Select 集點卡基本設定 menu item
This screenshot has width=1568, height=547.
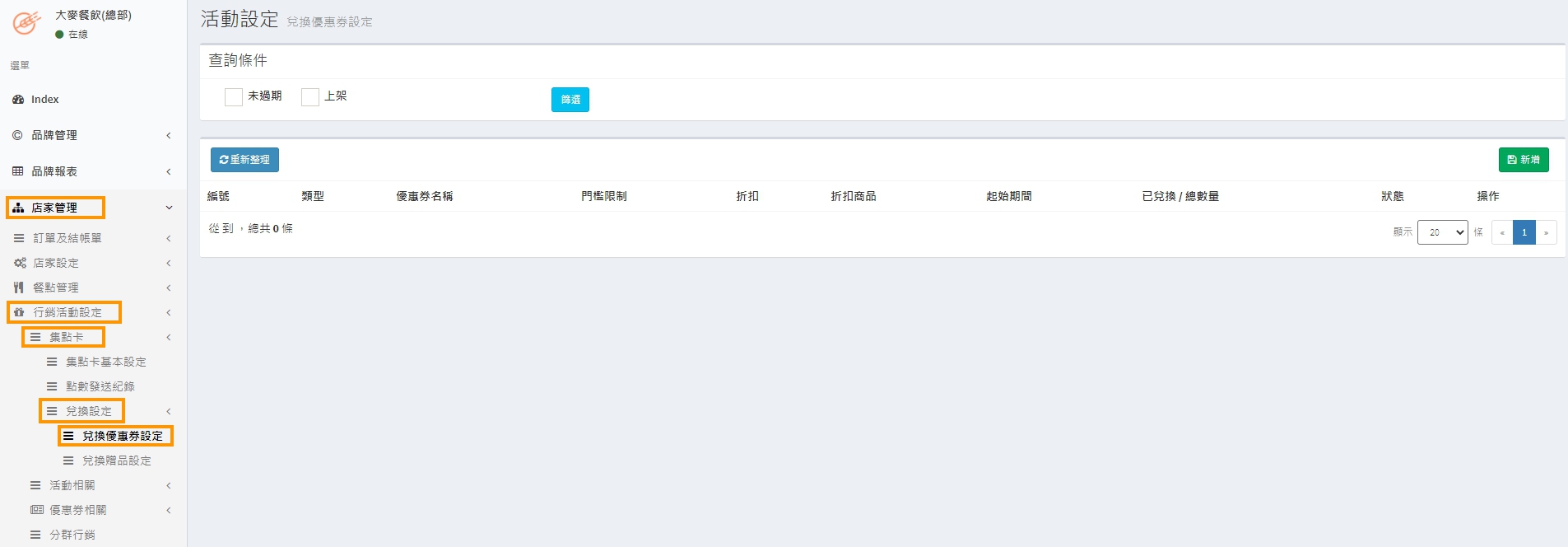105,362
